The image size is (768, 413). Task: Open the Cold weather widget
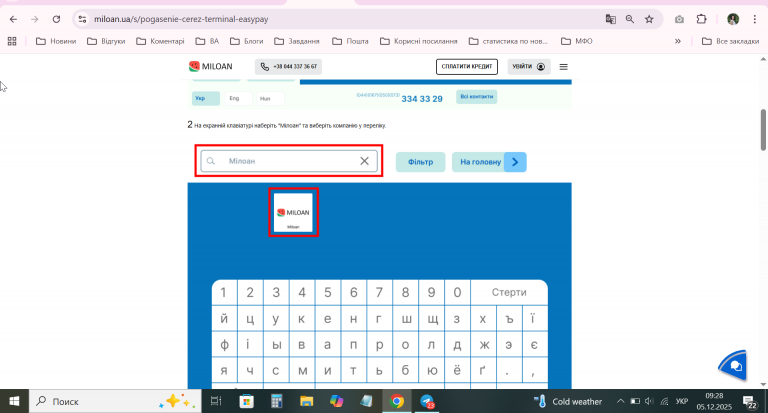[x=568, y=401]
